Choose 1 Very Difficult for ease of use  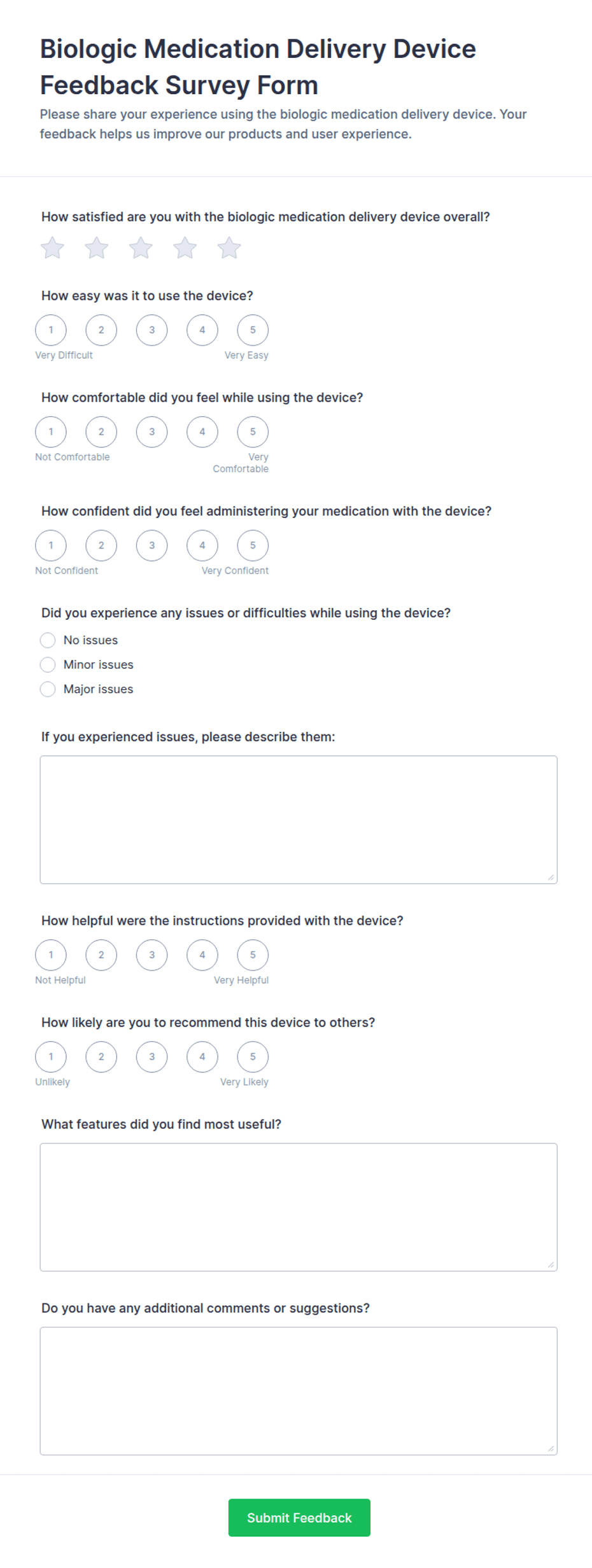[x=51, y=330]
